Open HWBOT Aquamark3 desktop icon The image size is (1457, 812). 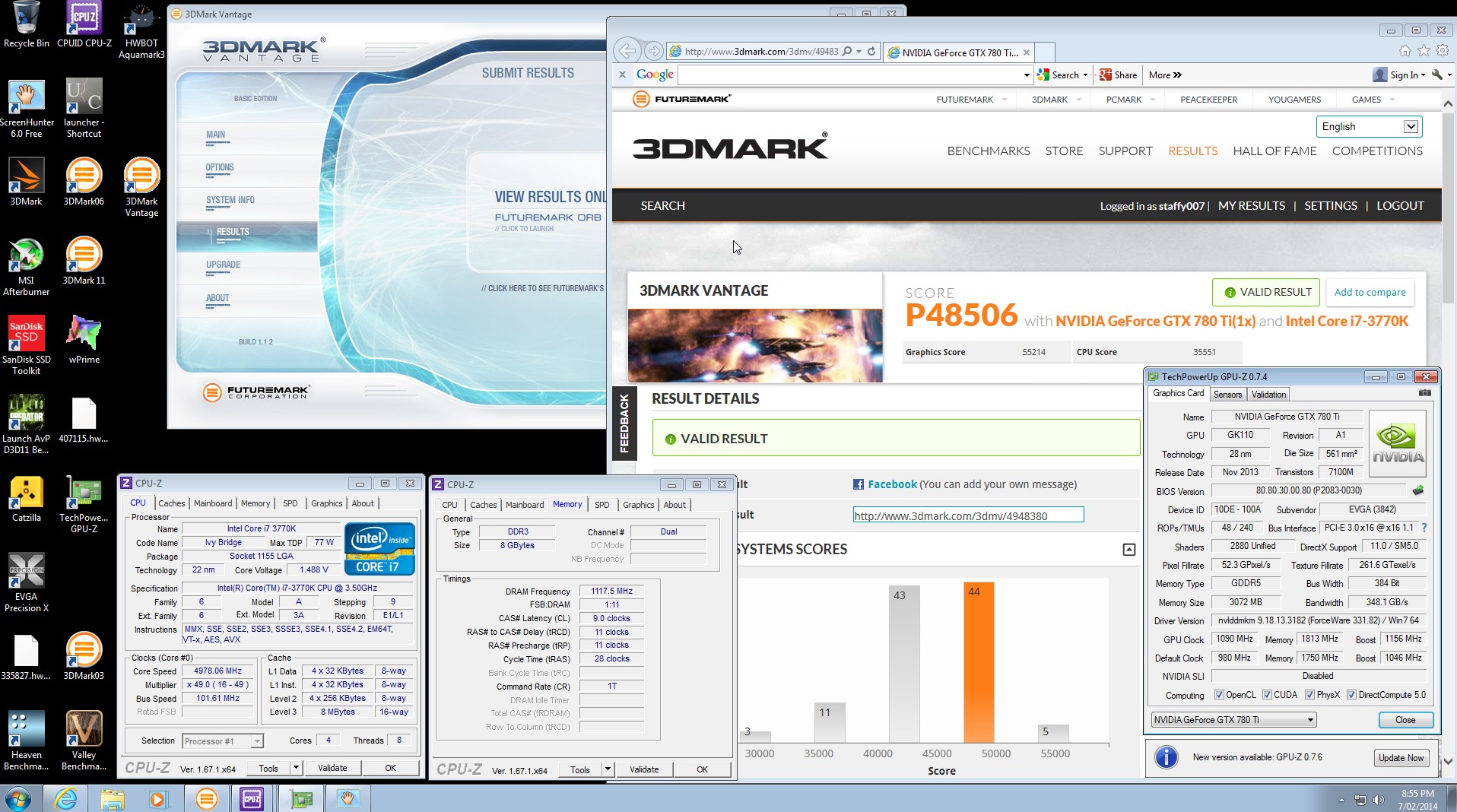[x=141, y=31]
